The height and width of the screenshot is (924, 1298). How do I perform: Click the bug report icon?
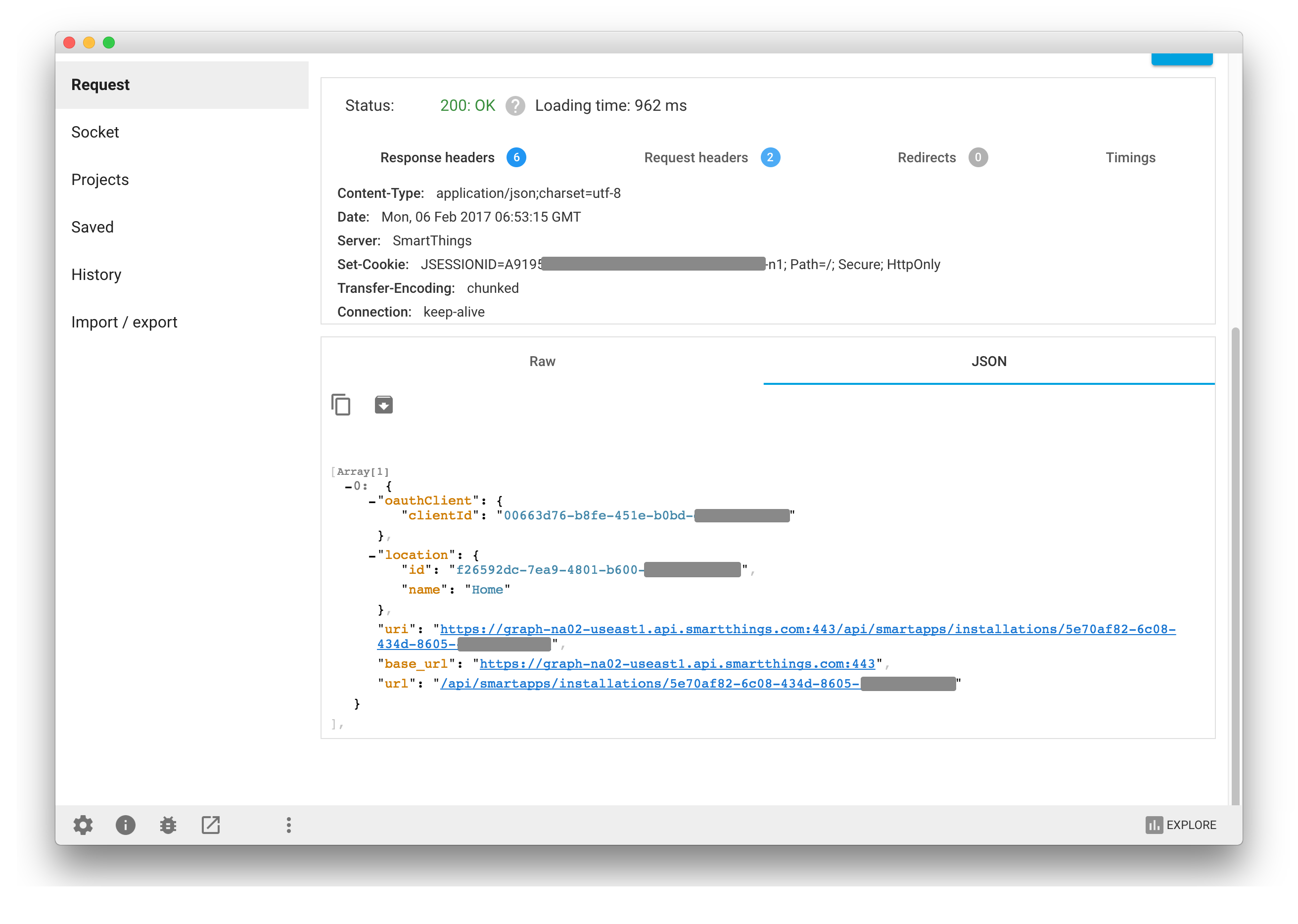point(168,825)
